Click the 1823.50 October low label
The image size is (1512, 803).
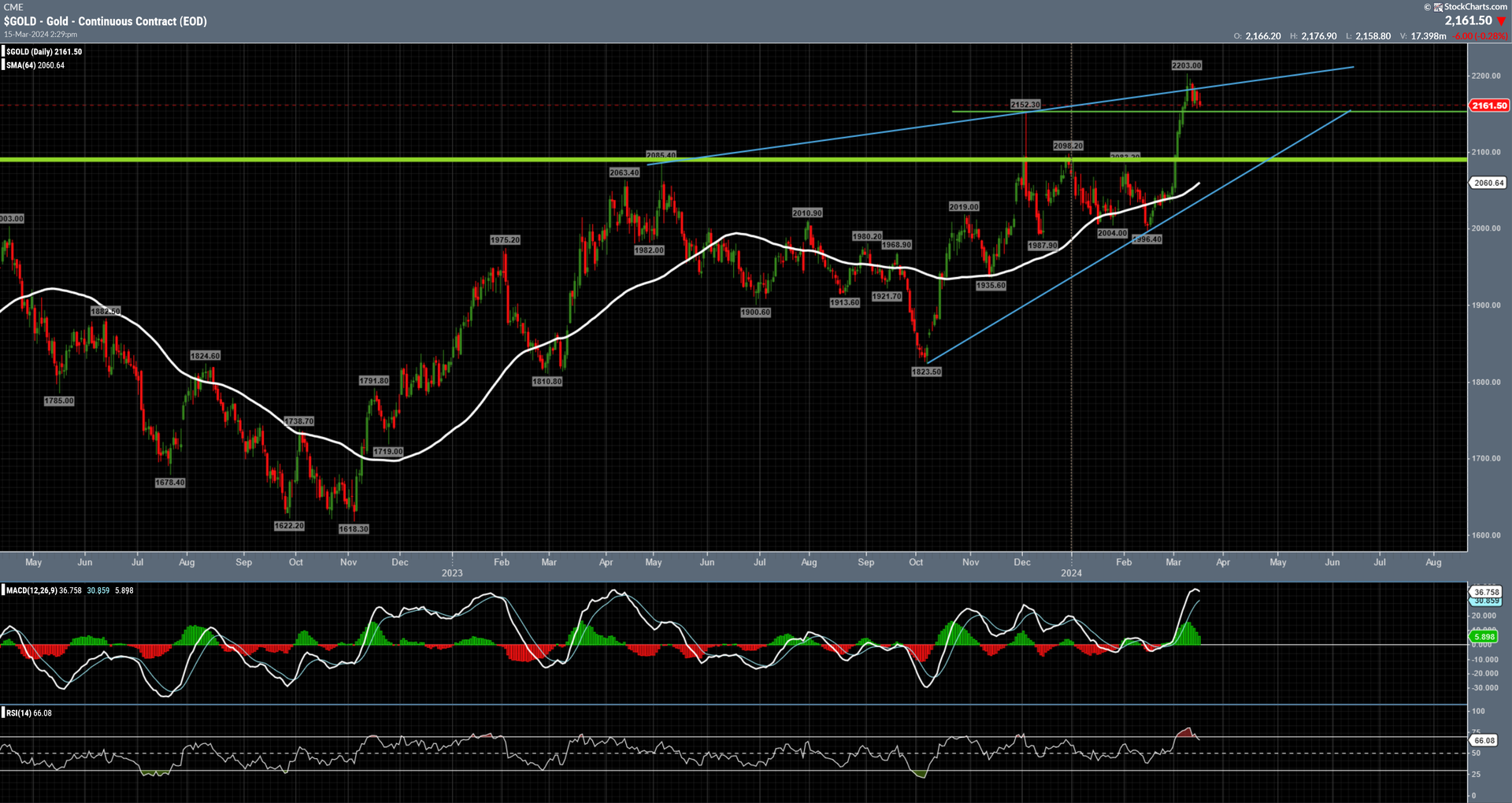(926, 372)
